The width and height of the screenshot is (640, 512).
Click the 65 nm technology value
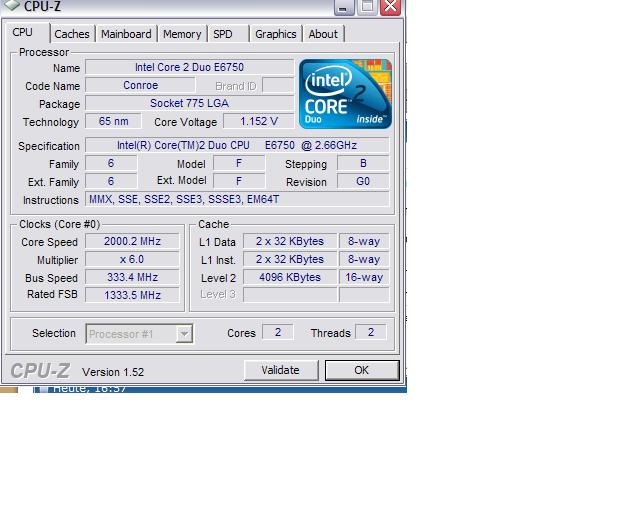113,121
